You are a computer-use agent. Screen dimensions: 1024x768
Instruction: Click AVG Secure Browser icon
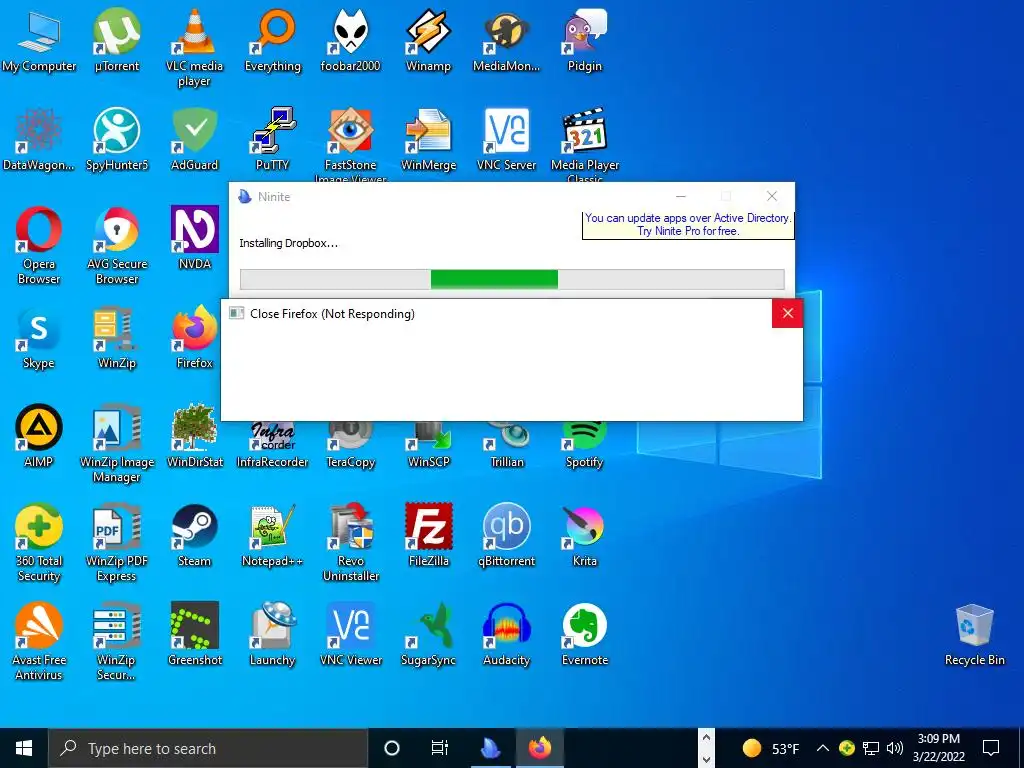coord(116,246)
